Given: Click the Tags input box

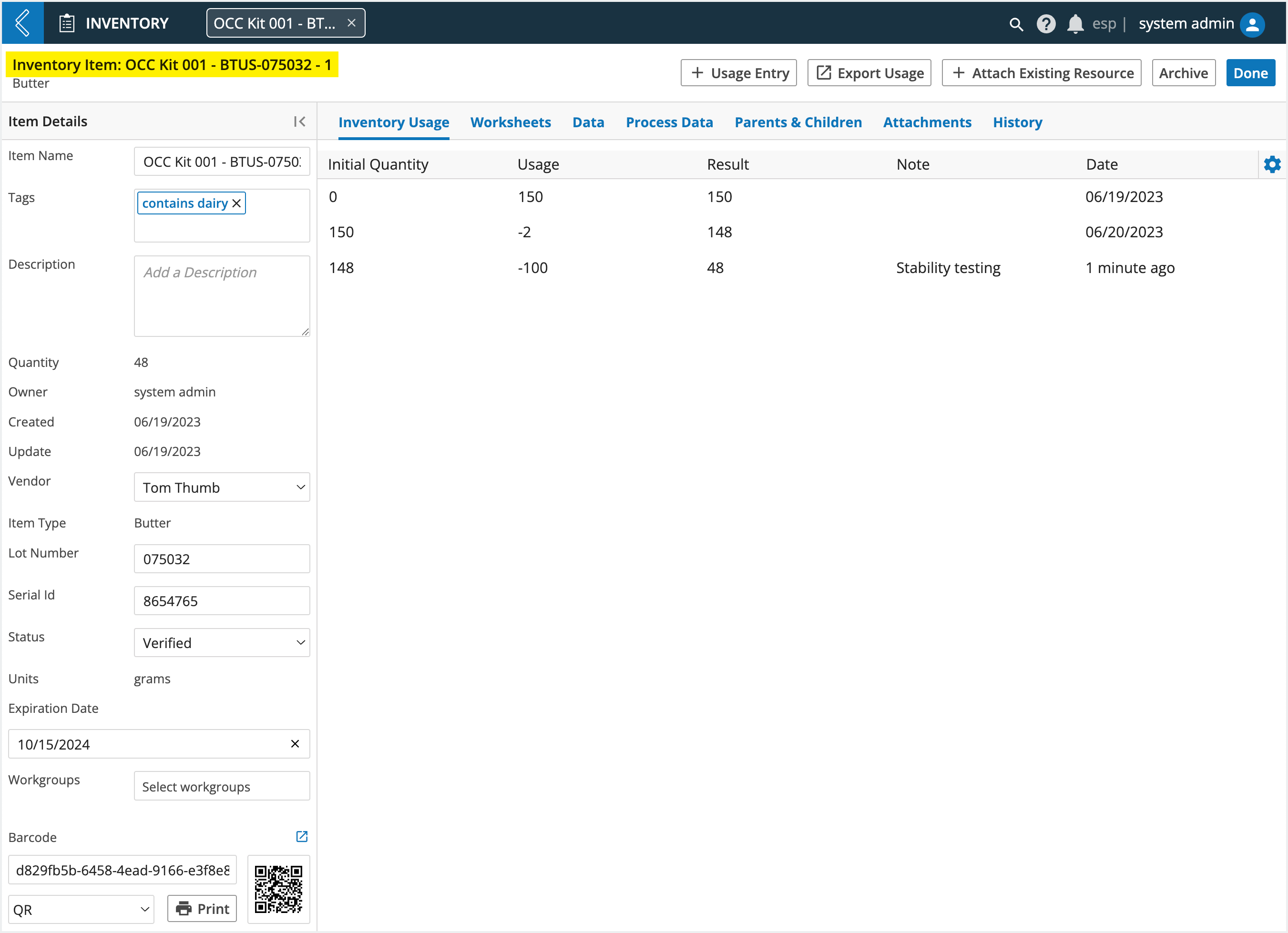Looking at the screenshot, I should click(x=222, y=216).
